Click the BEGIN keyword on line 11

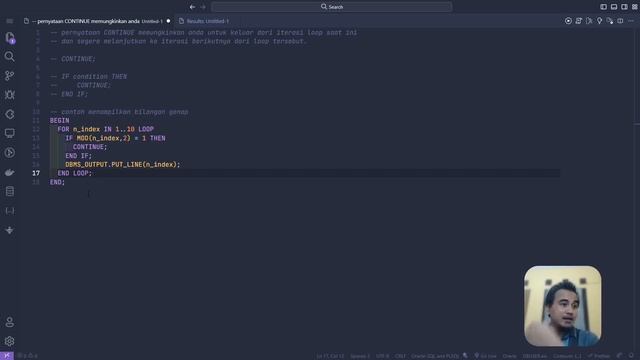tap(60, 120)
